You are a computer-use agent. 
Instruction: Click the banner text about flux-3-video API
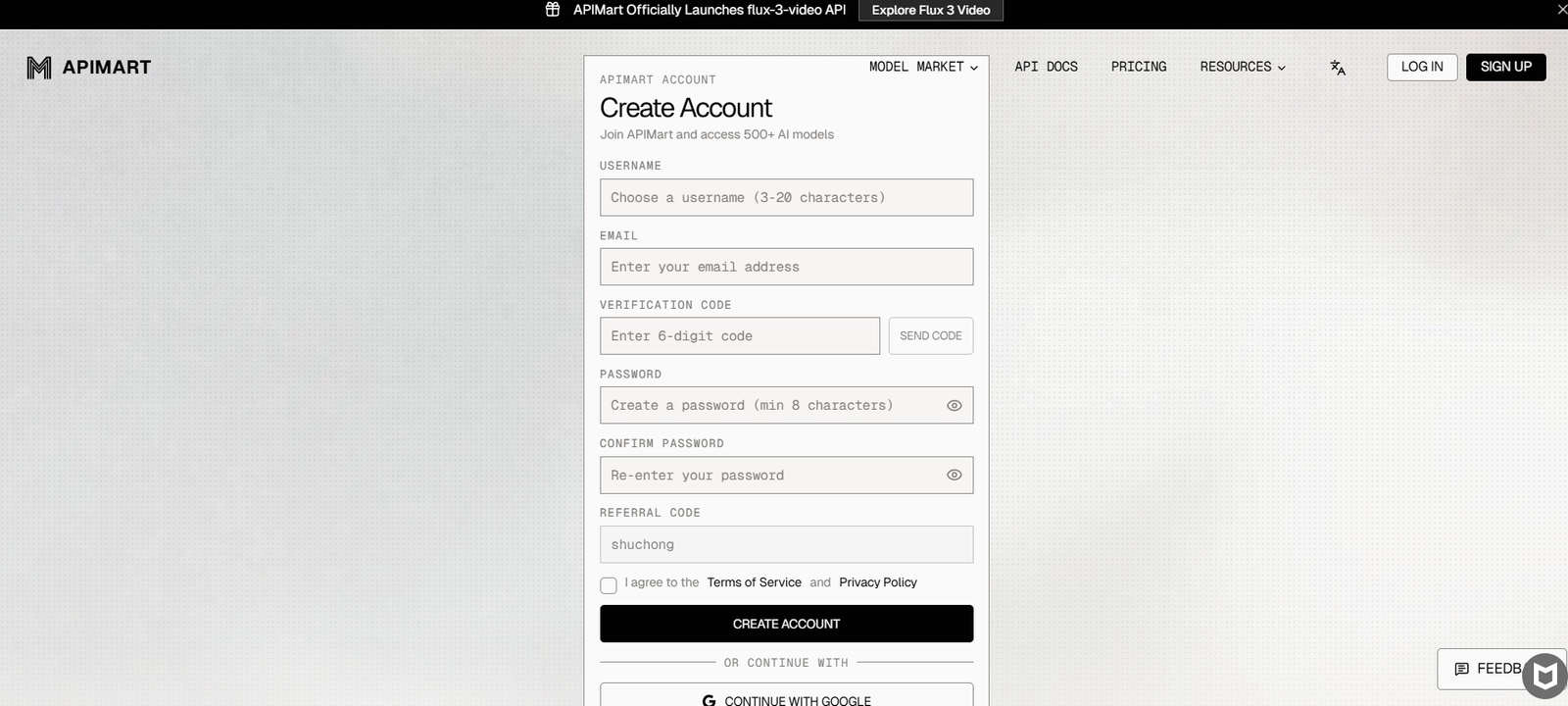point(710,10)
